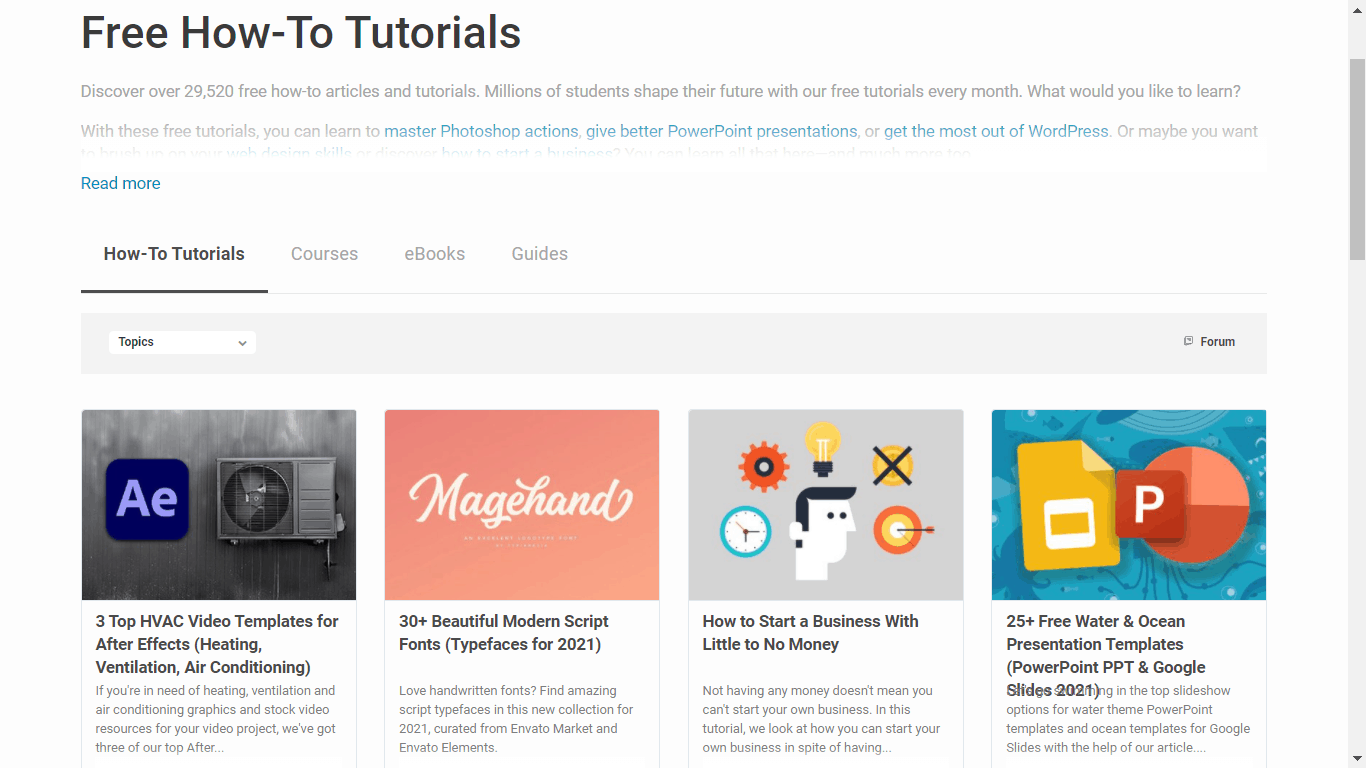Image resolution: width=1366 pixels, height=768 pixels.
Task: Go to the Guides tab
Action: click(x=540, y=254)
